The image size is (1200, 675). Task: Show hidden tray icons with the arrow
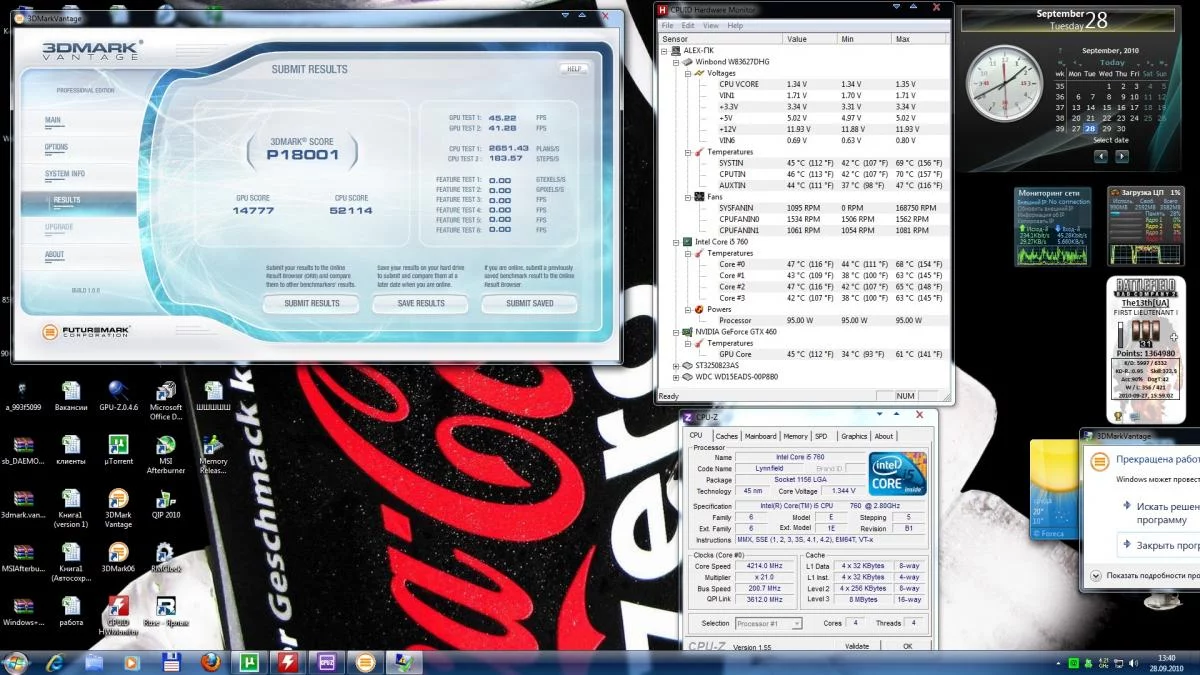click(1058, 662)
